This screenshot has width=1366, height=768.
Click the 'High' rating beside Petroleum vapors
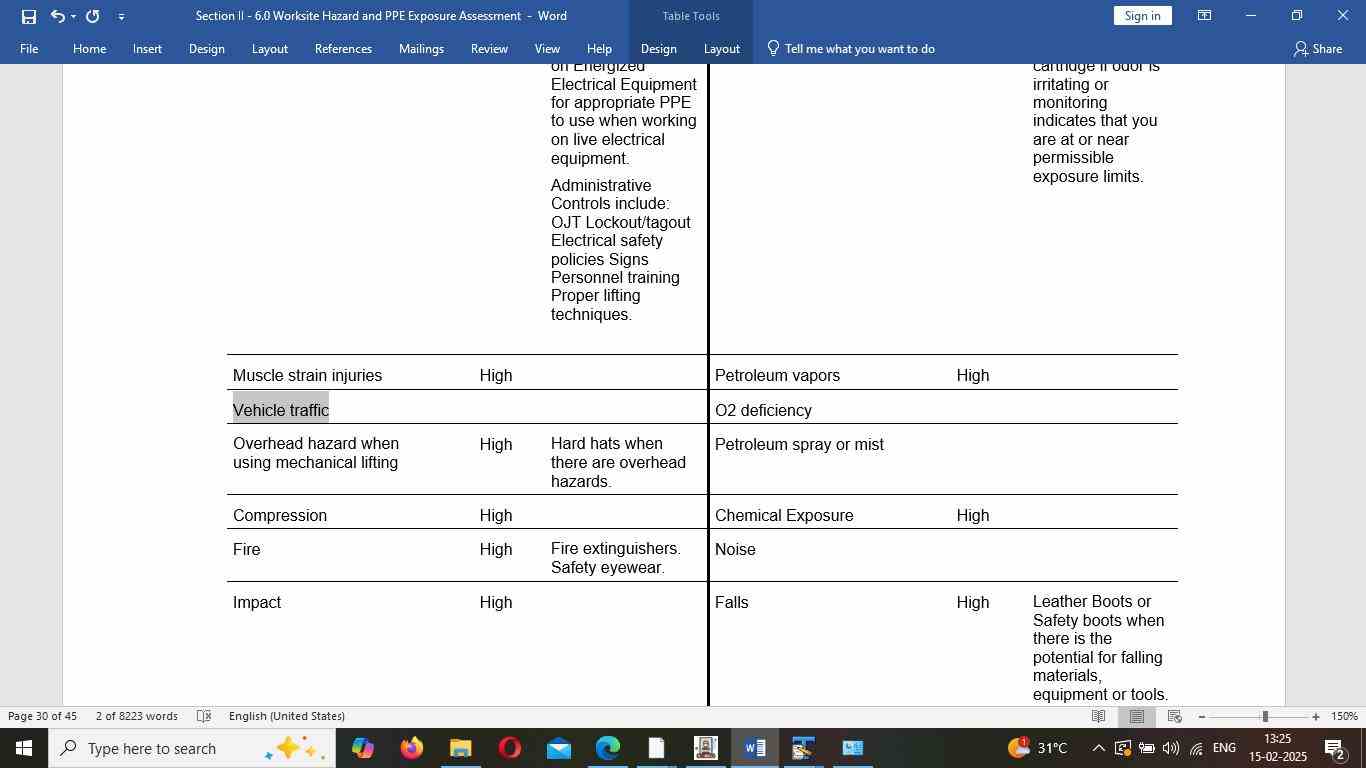coord(973,375)
